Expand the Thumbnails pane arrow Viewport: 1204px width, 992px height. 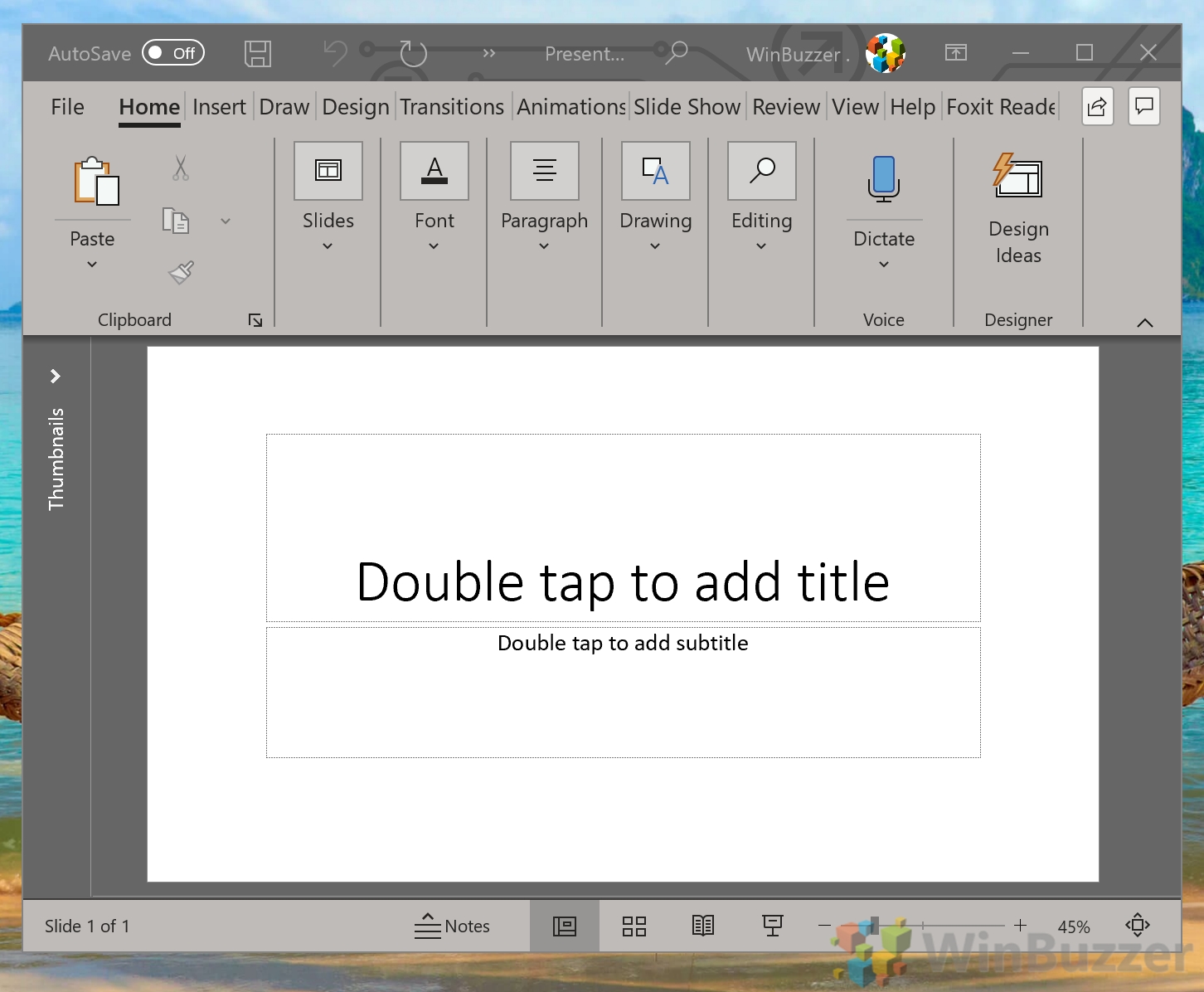56,377
